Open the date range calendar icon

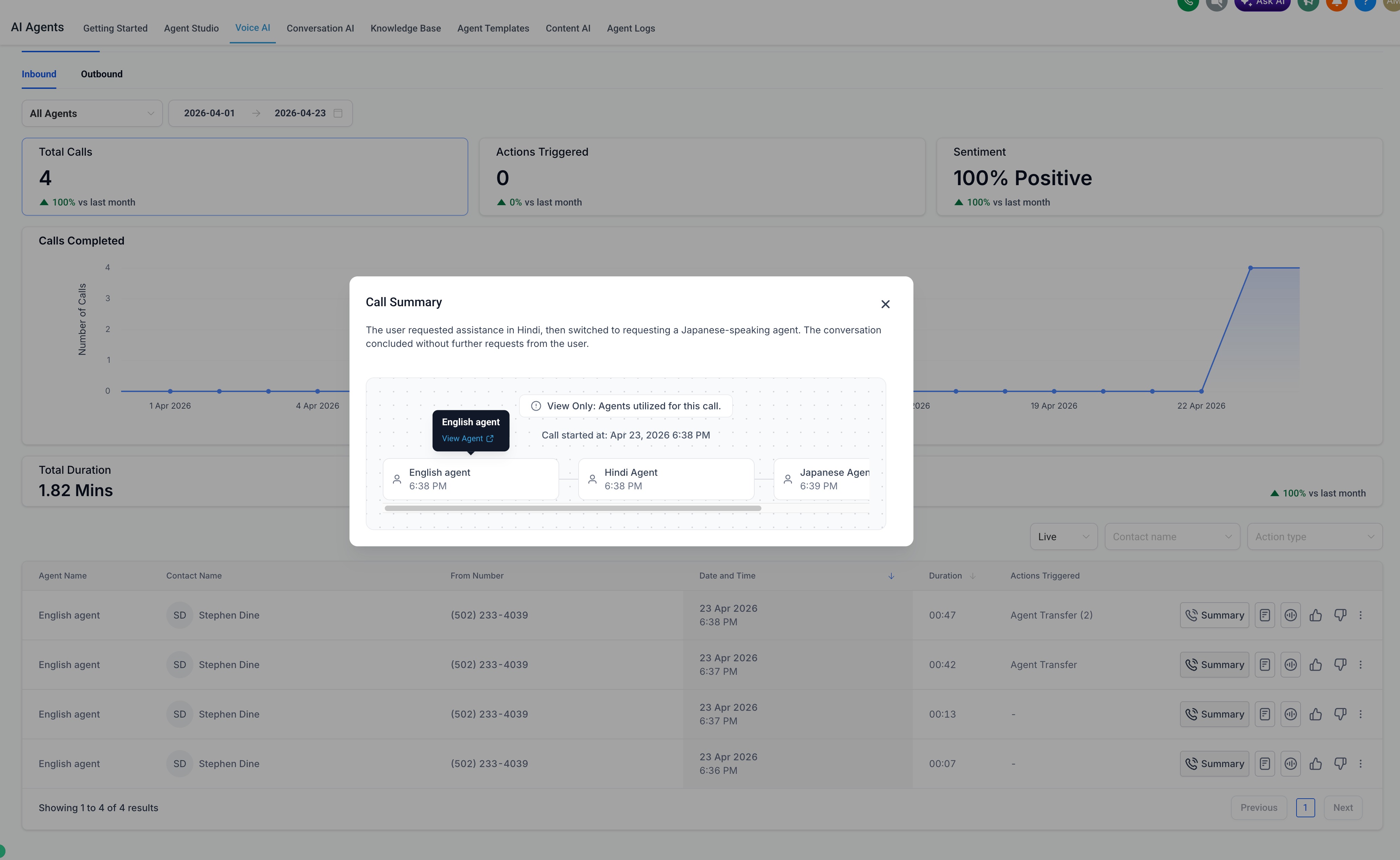(338, 113)
